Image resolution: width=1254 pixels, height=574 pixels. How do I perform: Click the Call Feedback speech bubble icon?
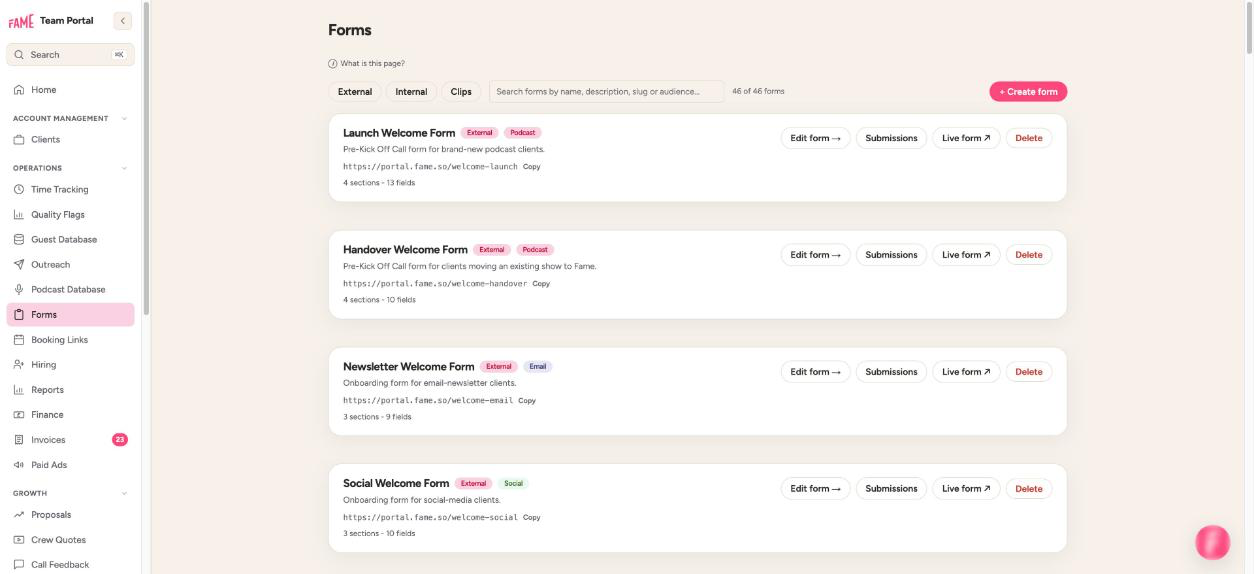(x=18, y=565)
